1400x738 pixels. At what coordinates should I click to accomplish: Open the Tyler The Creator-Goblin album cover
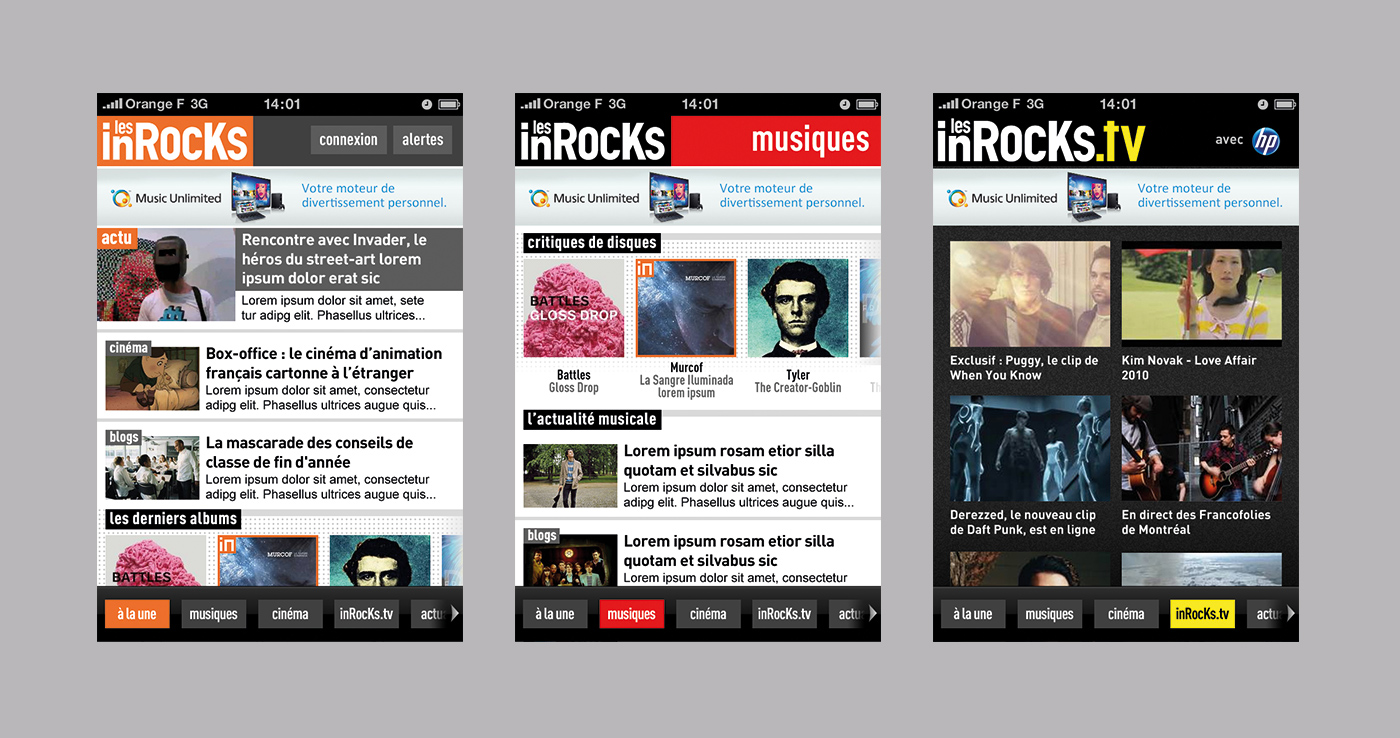797,308
